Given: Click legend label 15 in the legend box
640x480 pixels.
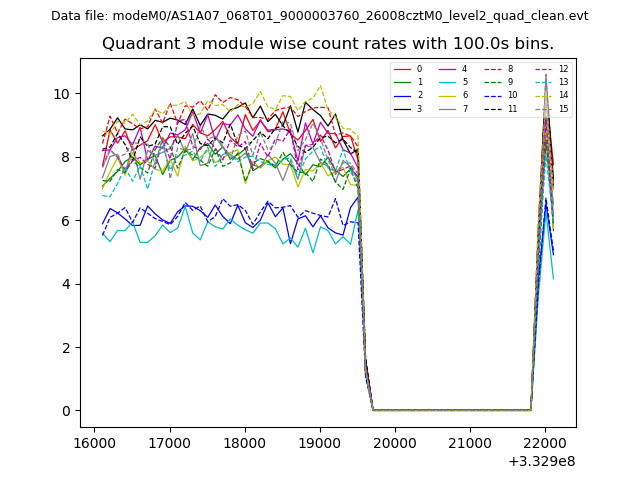Looking at the screenshot, I should click(x=563, y=108).
